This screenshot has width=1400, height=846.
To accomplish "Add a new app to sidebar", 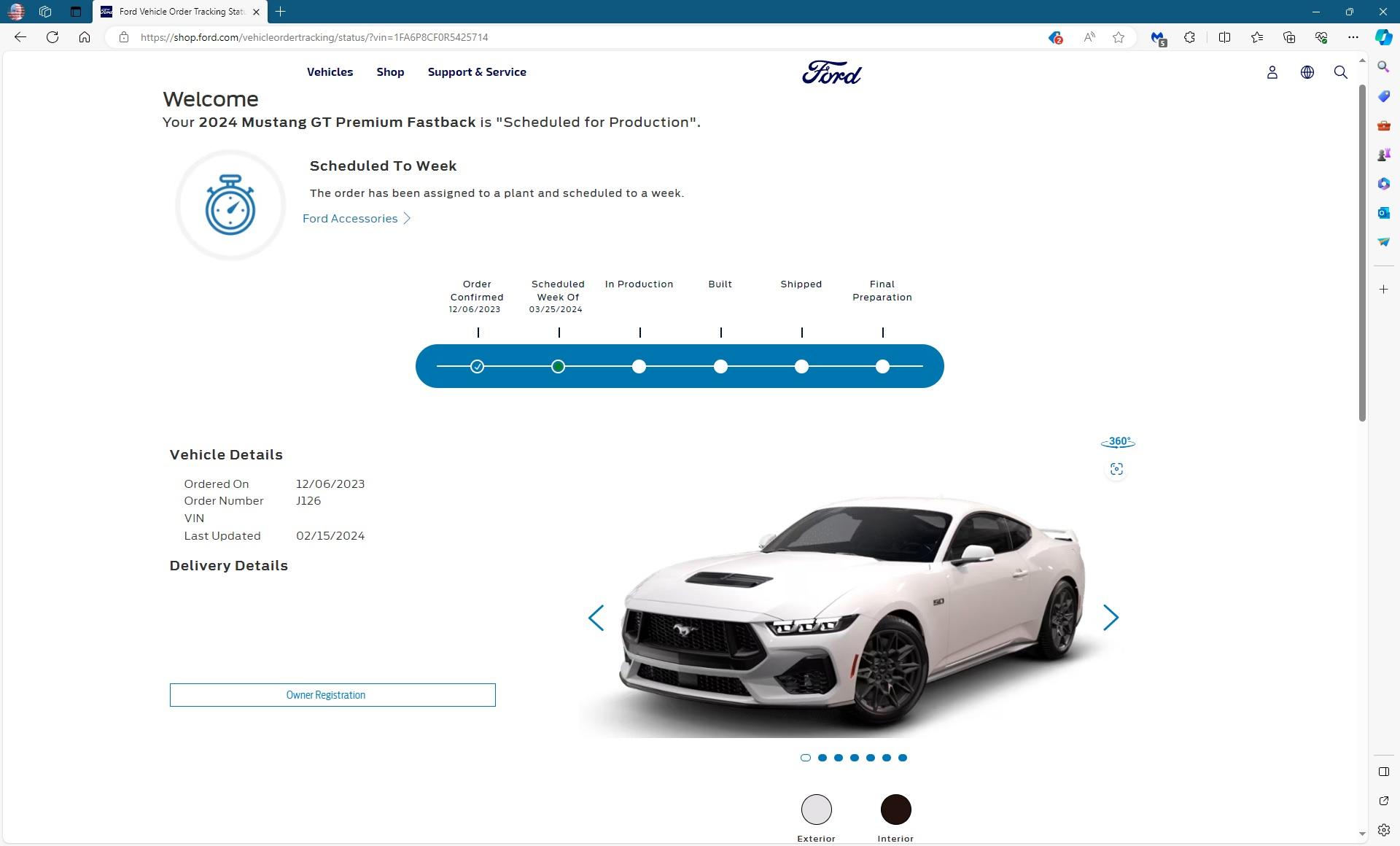I will point(1383,290).
